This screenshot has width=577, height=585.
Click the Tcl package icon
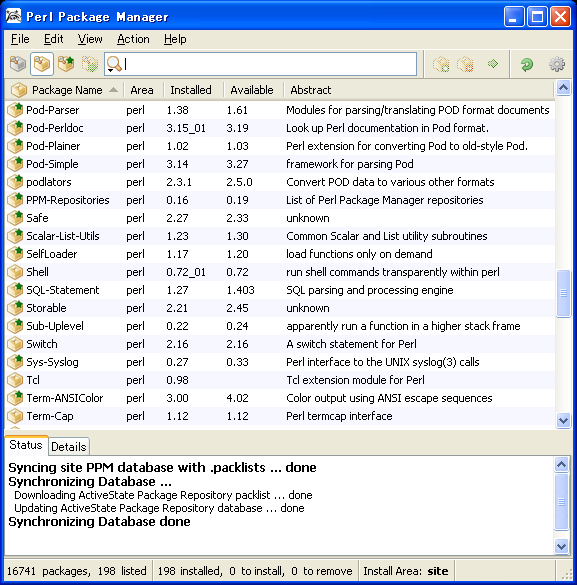tap(15, 380)
